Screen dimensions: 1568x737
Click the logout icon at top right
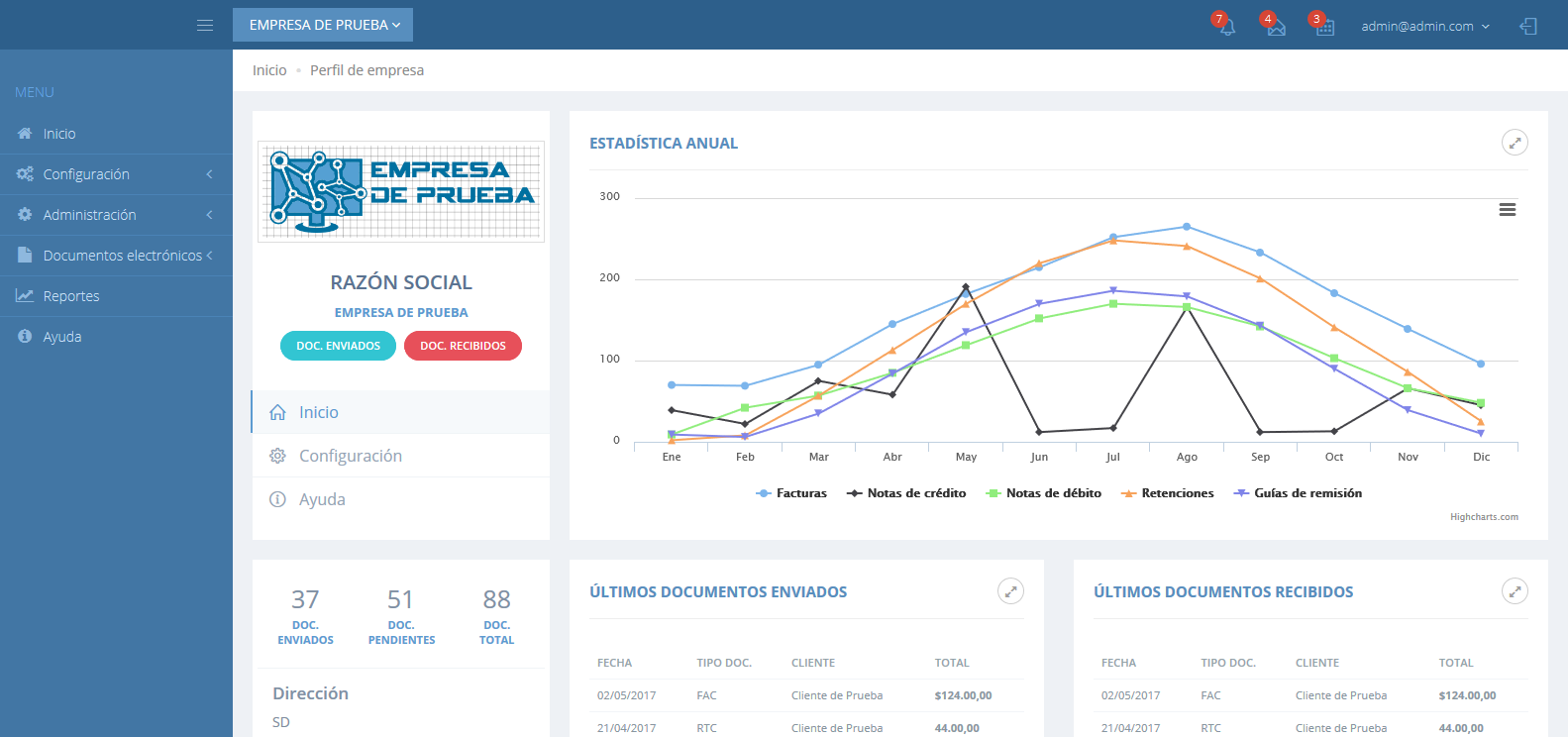(x=1528, y=27)
